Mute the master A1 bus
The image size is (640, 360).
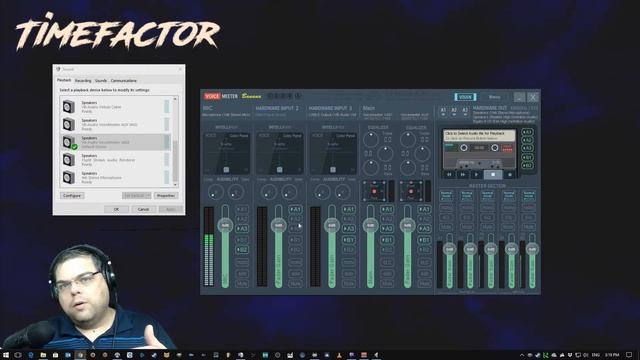coord(446,227)
